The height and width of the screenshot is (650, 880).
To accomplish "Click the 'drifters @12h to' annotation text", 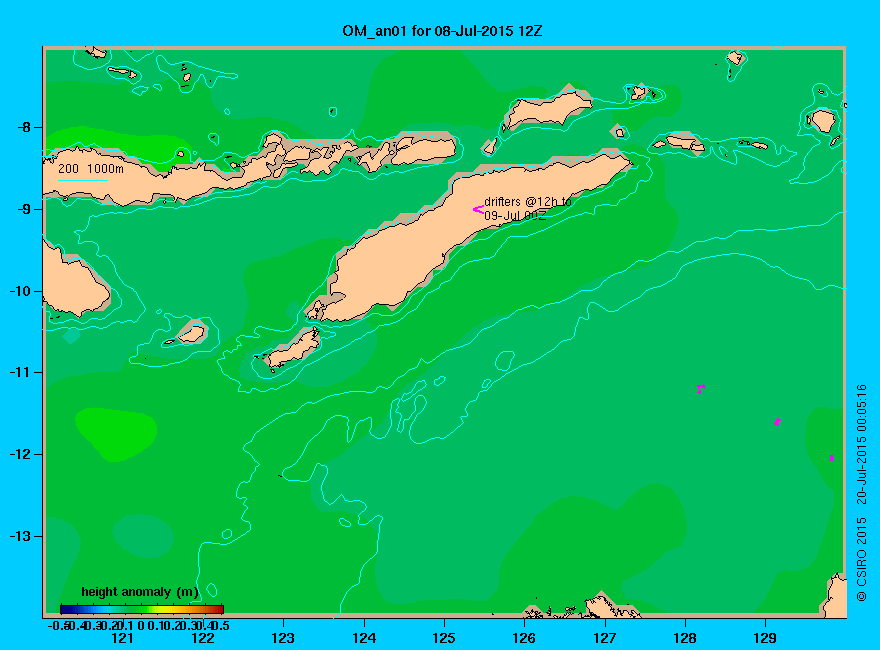I will point(528,202).
